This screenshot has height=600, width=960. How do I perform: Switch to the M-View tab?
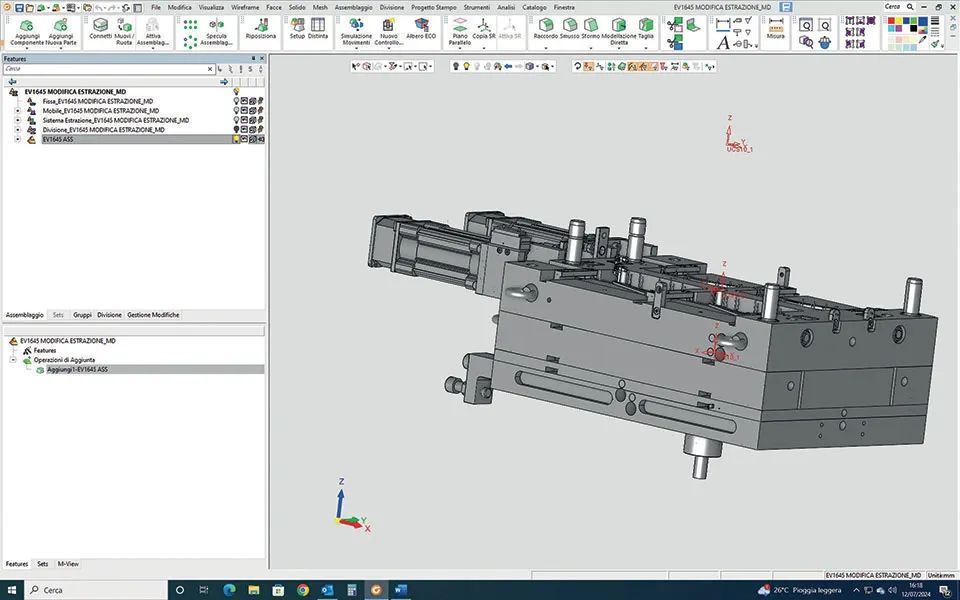click(x=68, y=564)
